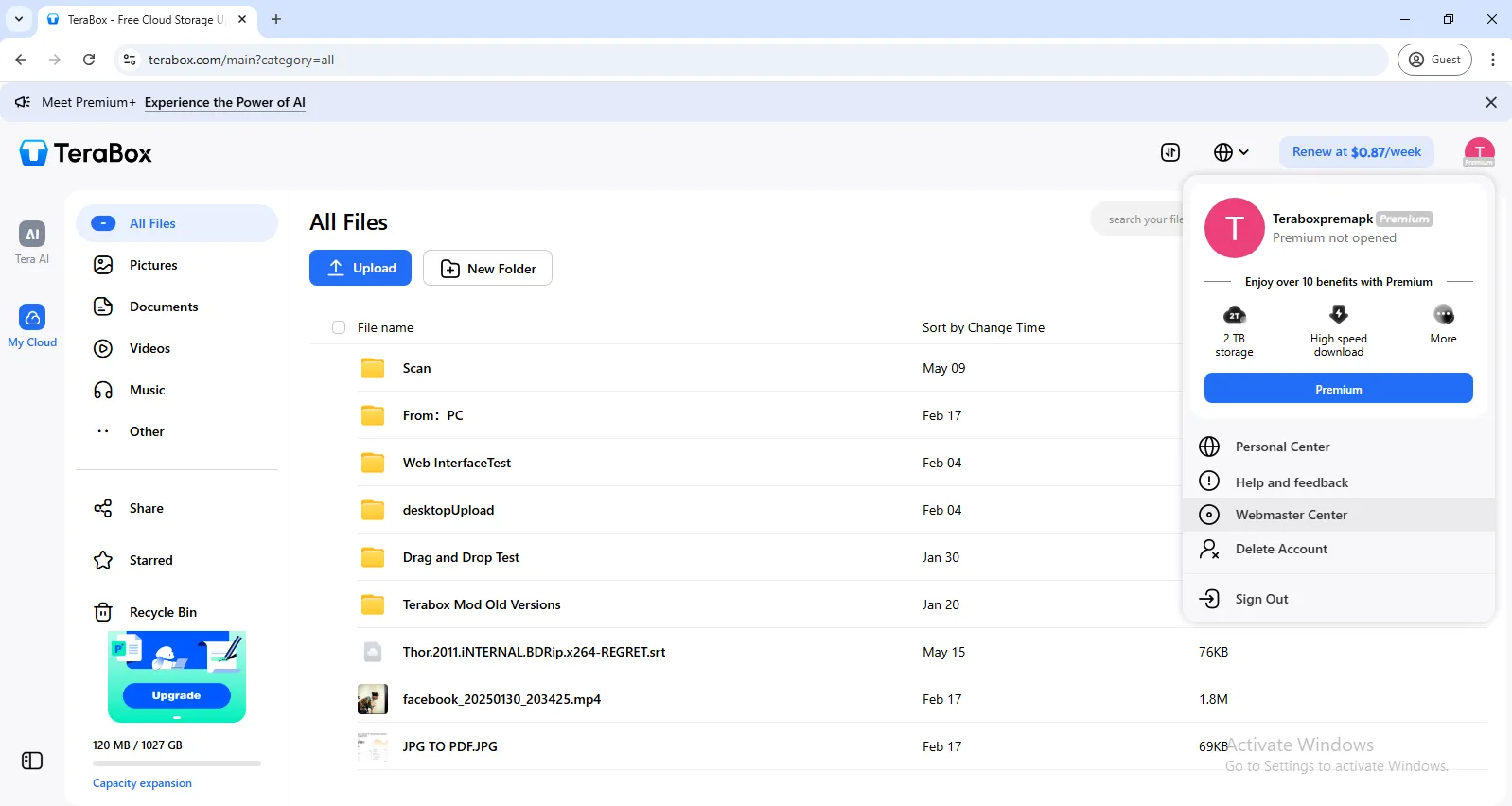Open a new browser tab
The width and height of the screenshot is (1512, 806).
point(276,19)
